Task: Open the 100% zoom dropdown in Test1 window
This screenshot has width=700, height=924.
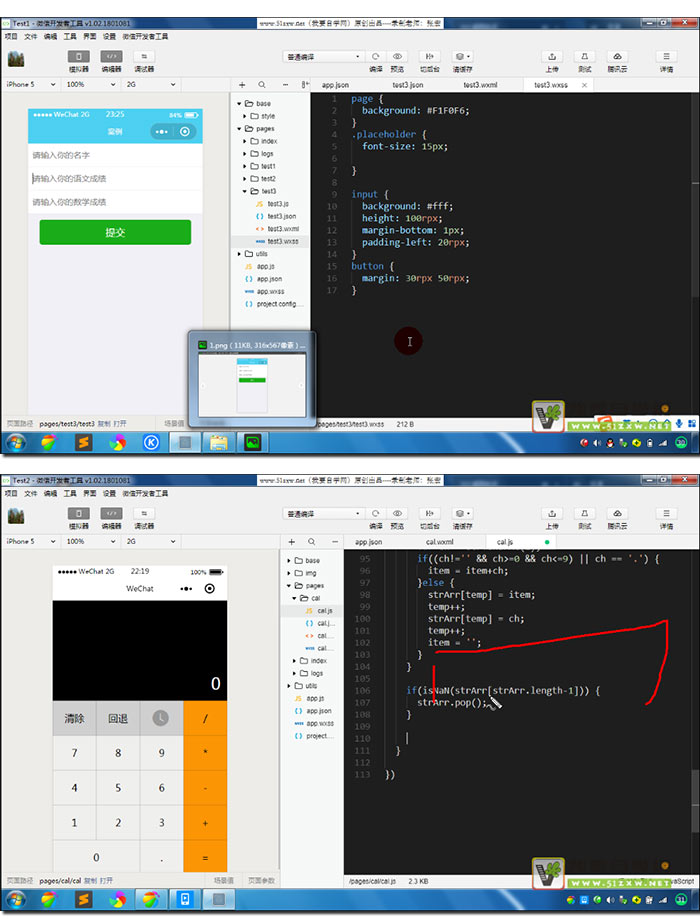Action: [91, 85]
